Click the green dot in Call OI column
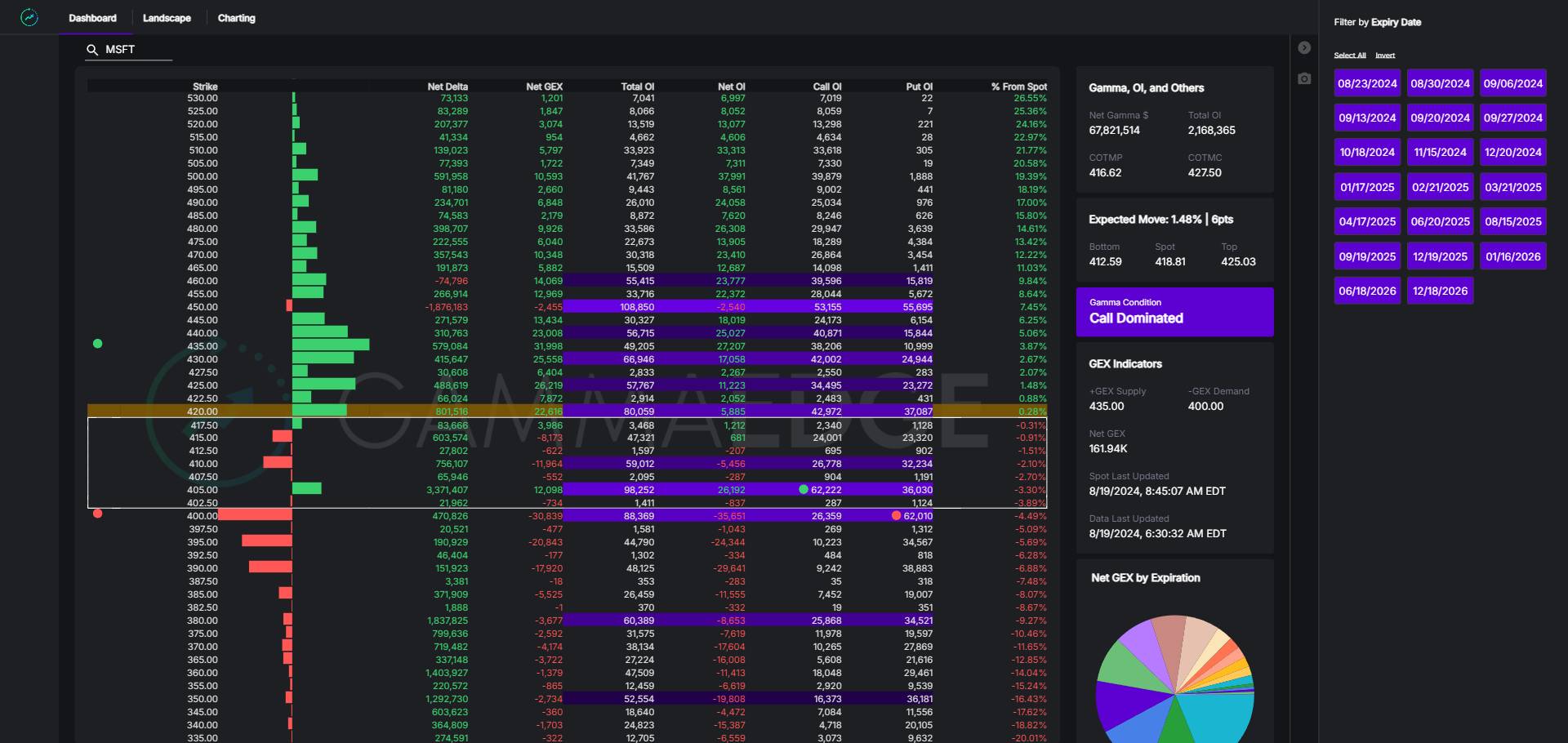1568x743 pixels. click(x=804, y=490)
